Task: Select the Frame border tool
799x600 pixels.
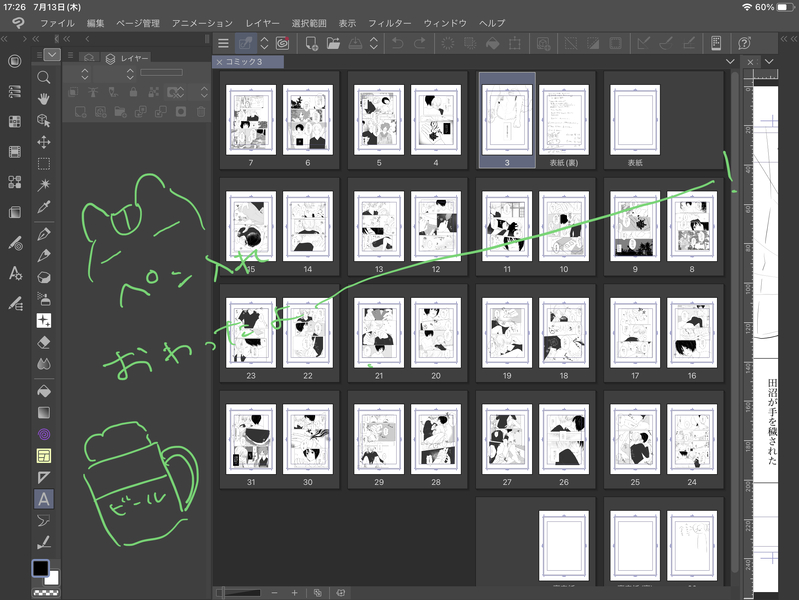Action: pyautogui.click(x=44, y=456)
